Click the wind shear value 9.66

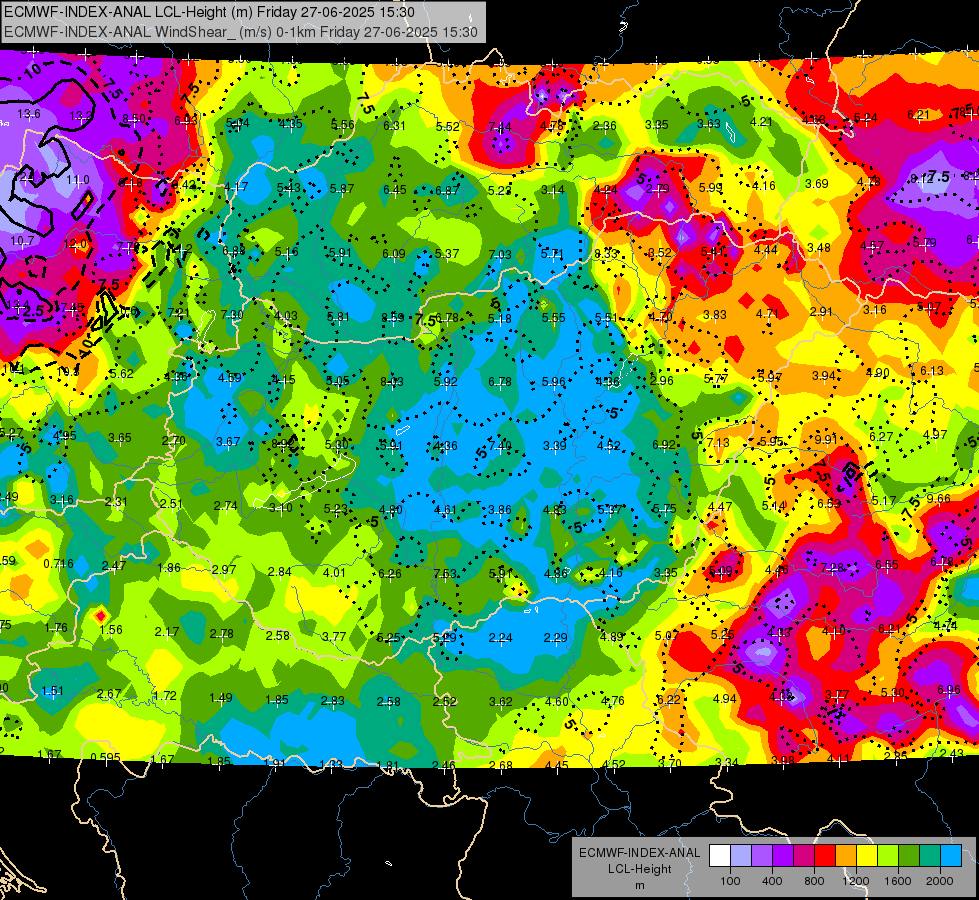pyautogui.click(x=938, y=498)
